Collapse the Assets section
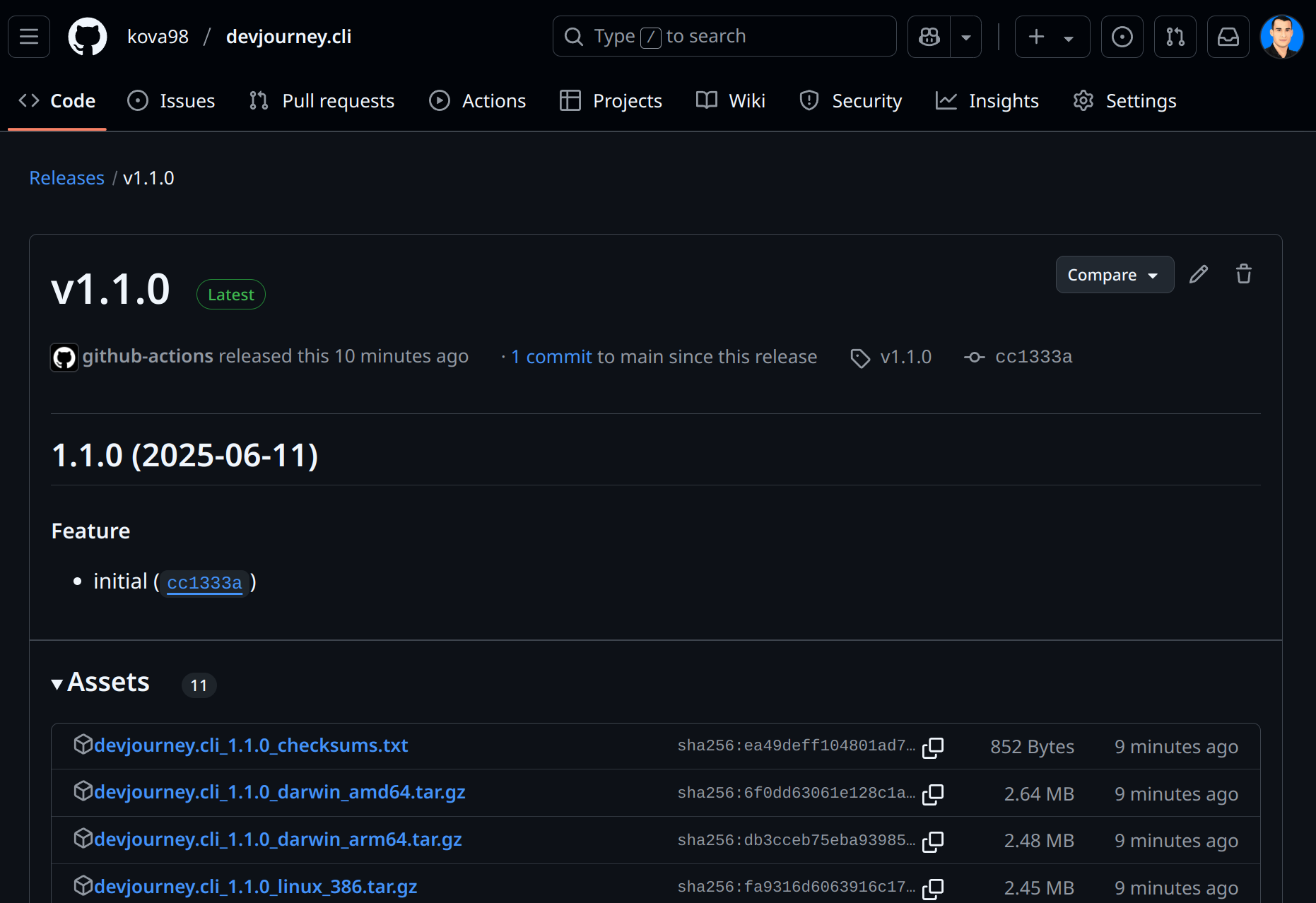Screen dimensions: 1316x903 pyautogui.click(x=100, y=683)
